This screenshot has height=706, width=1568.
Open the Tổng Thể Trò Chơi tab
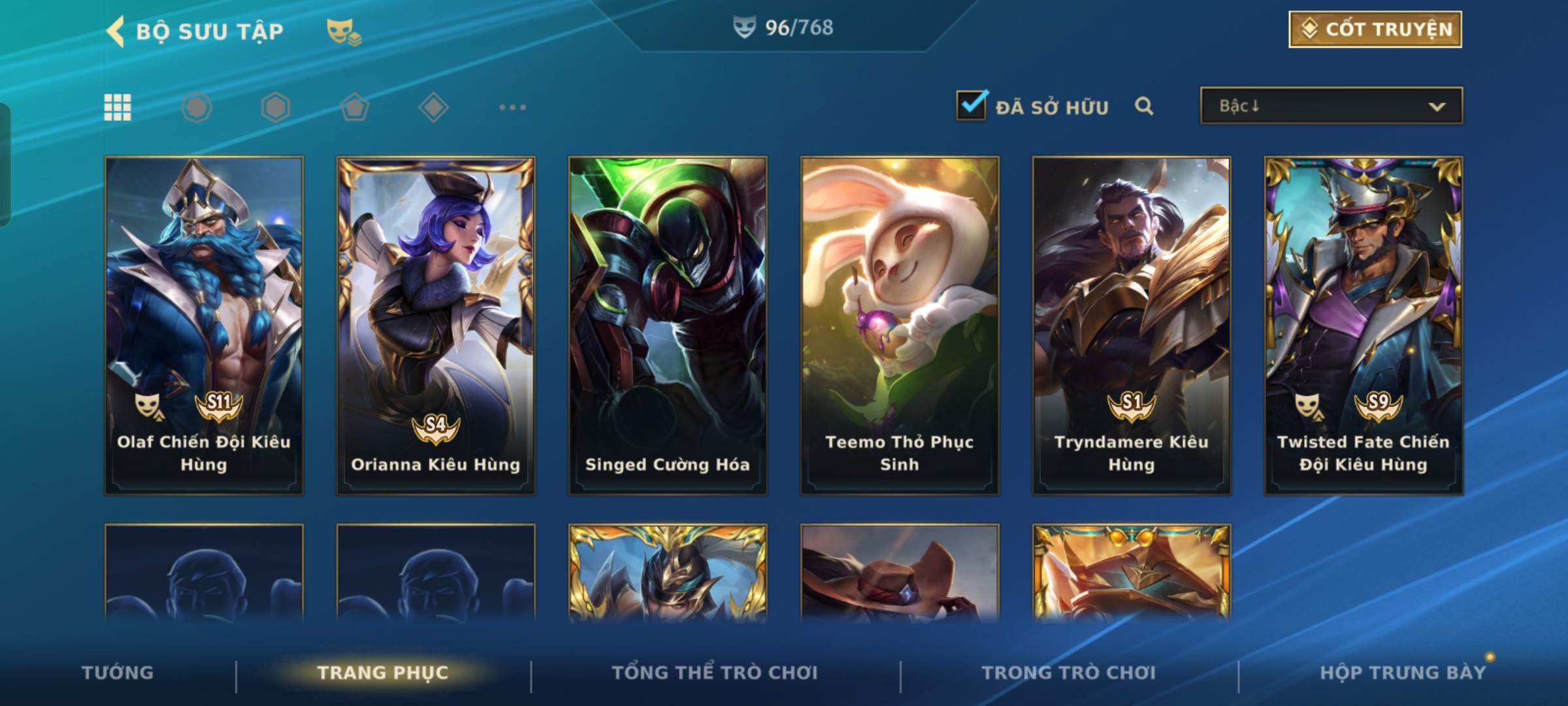coord(715,673)
